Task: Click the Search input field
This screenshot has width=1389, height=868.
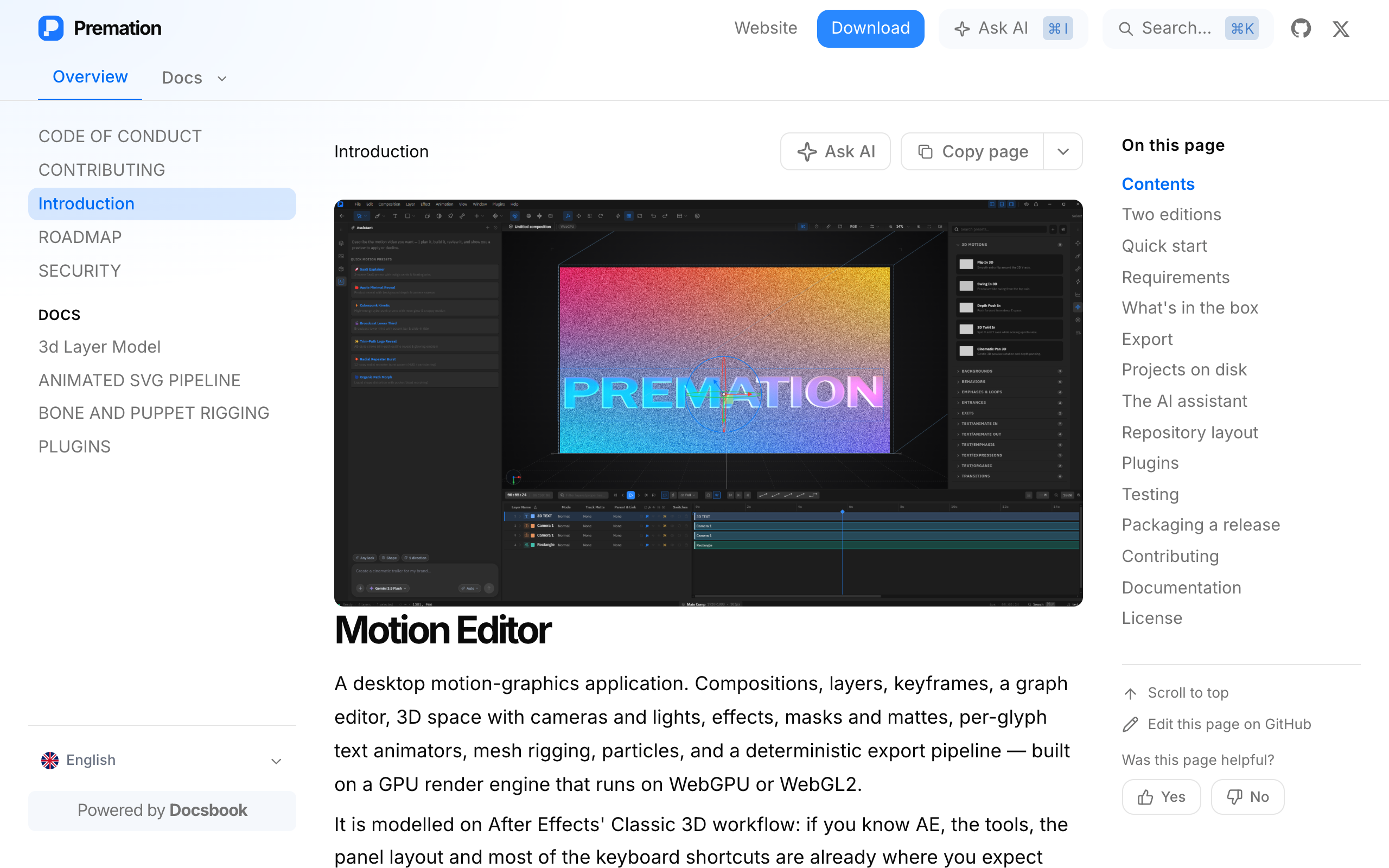Action: coord(1188,29)
